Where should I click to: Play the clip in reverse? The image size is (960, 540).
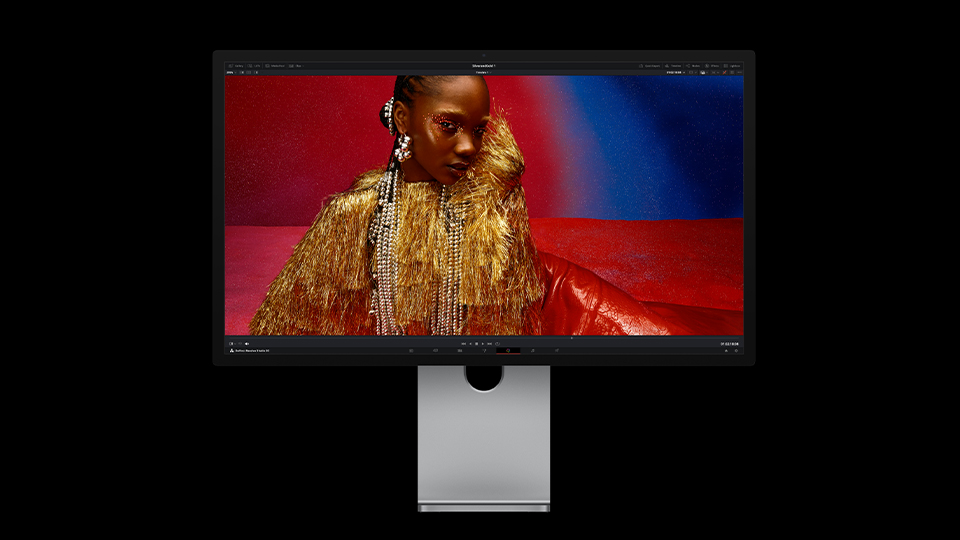470,343
